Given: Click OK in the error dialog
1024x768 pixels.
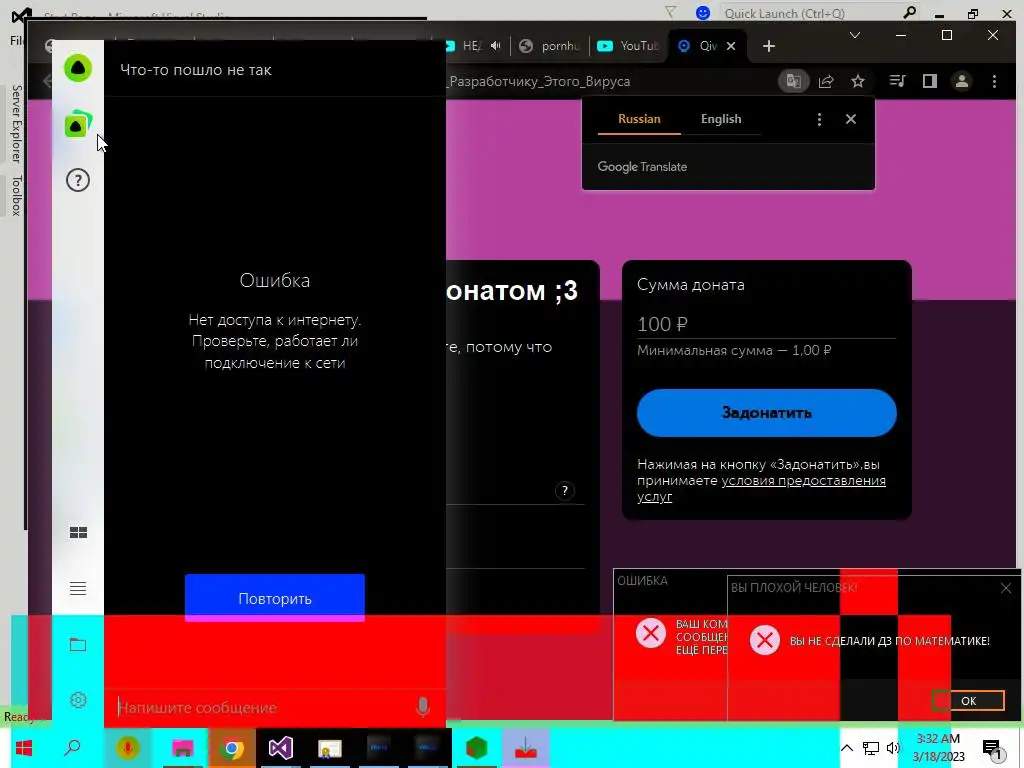Looking at the screenshot, I should point(968,701).
